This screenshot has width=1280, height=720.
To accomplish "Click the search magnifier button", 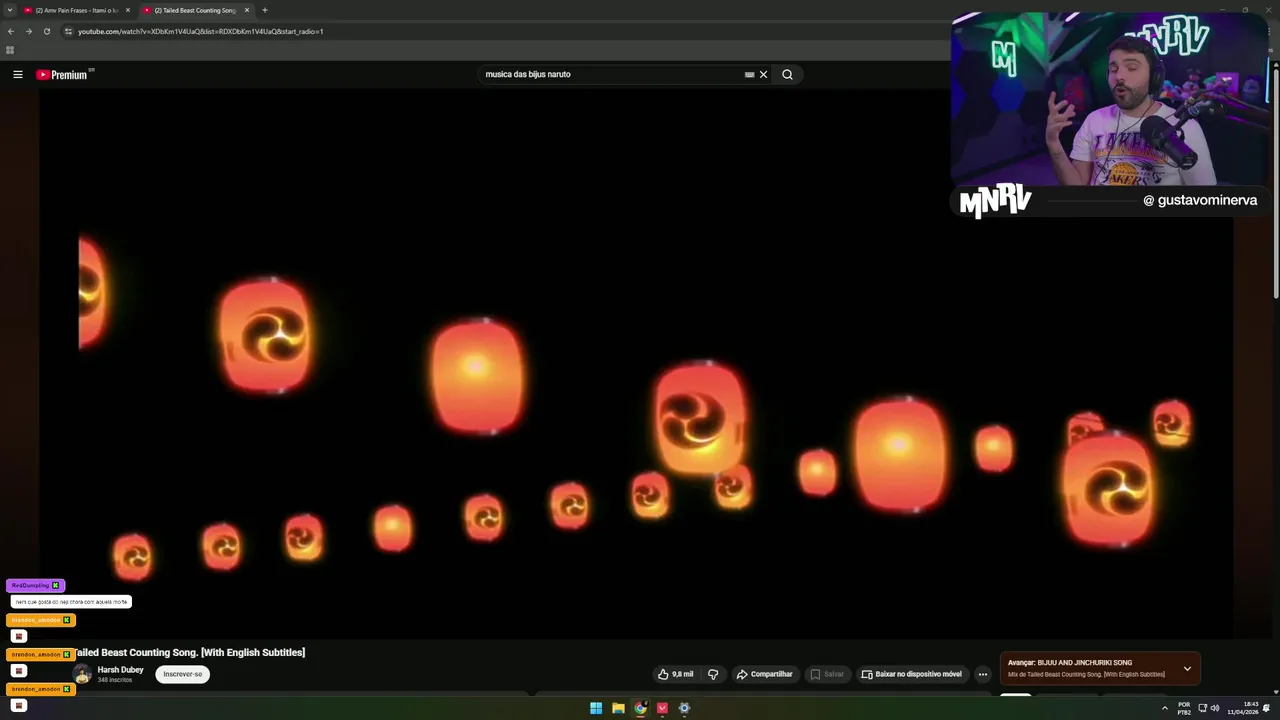I will pyautogui.click(x=787, y=74).
